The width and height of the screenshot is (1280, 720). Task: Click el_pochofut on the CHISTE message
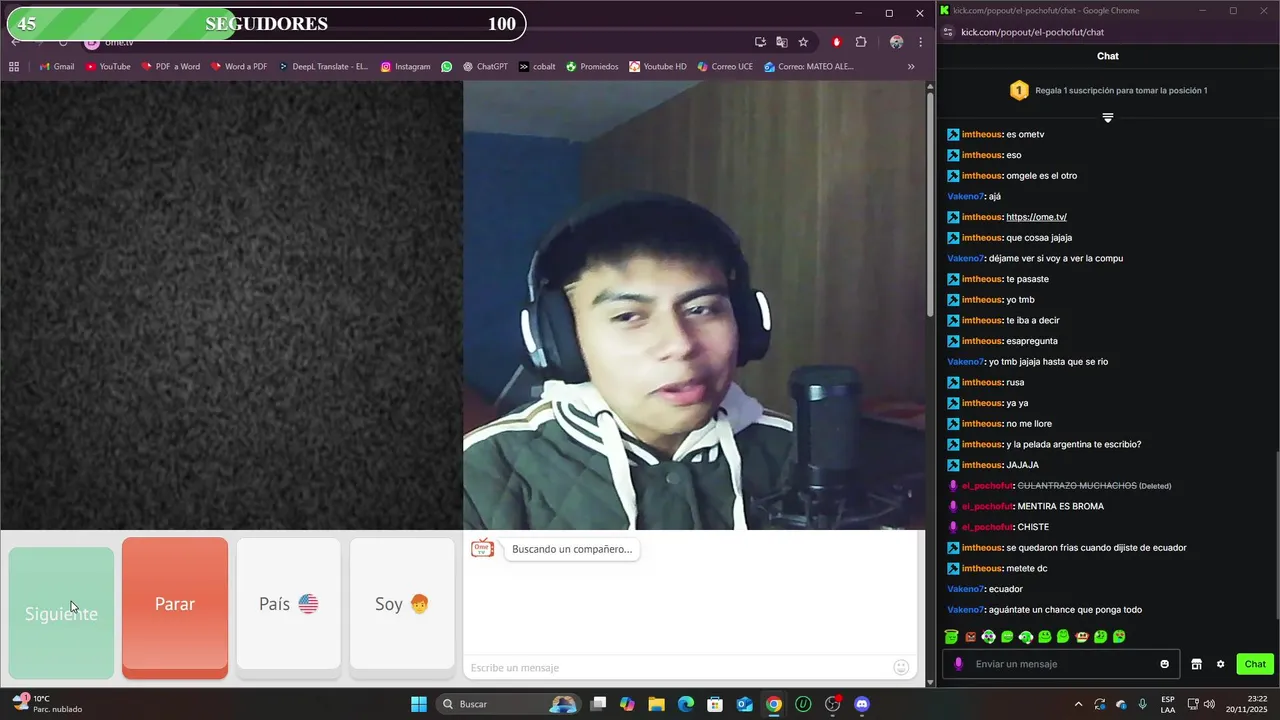[986, 527]
